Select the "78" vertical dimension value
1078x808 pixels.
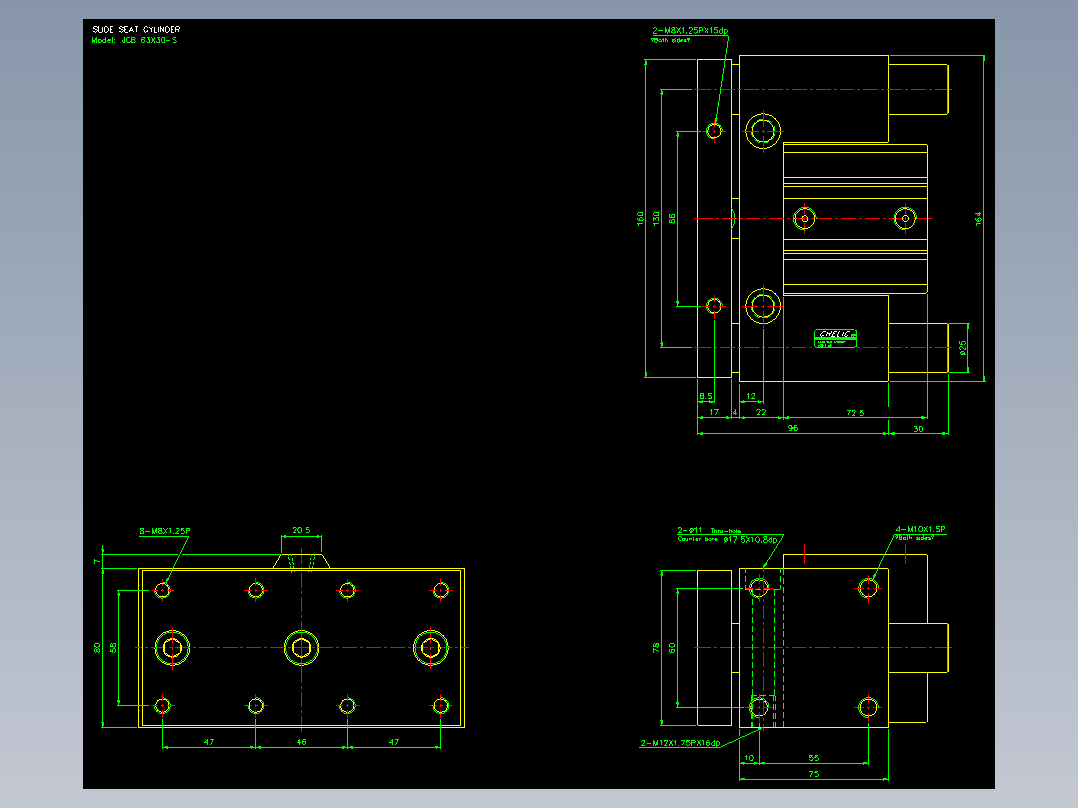[x=656, y=647]
